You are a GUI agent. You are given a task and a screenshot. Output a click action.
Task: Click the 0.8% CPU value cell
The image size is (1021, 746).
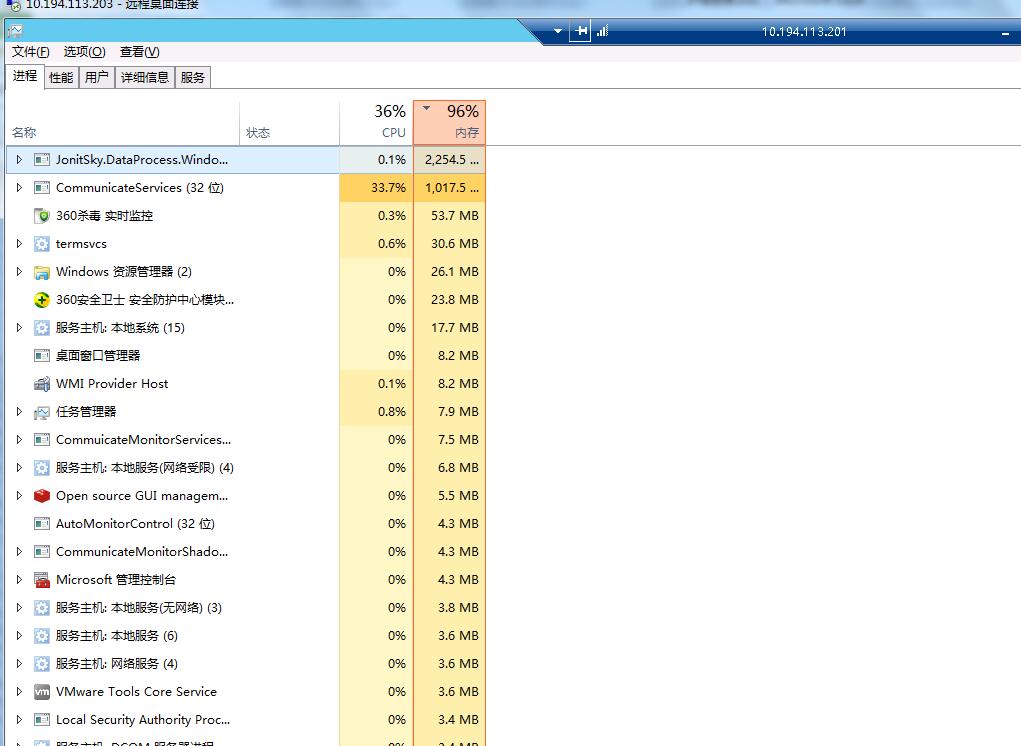[376, 411]
